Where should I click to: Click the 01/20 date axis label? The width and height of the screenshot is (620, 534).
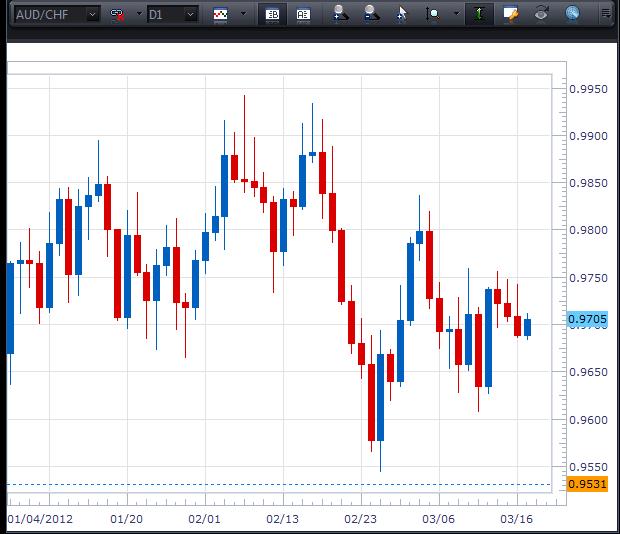click(127, 519)
